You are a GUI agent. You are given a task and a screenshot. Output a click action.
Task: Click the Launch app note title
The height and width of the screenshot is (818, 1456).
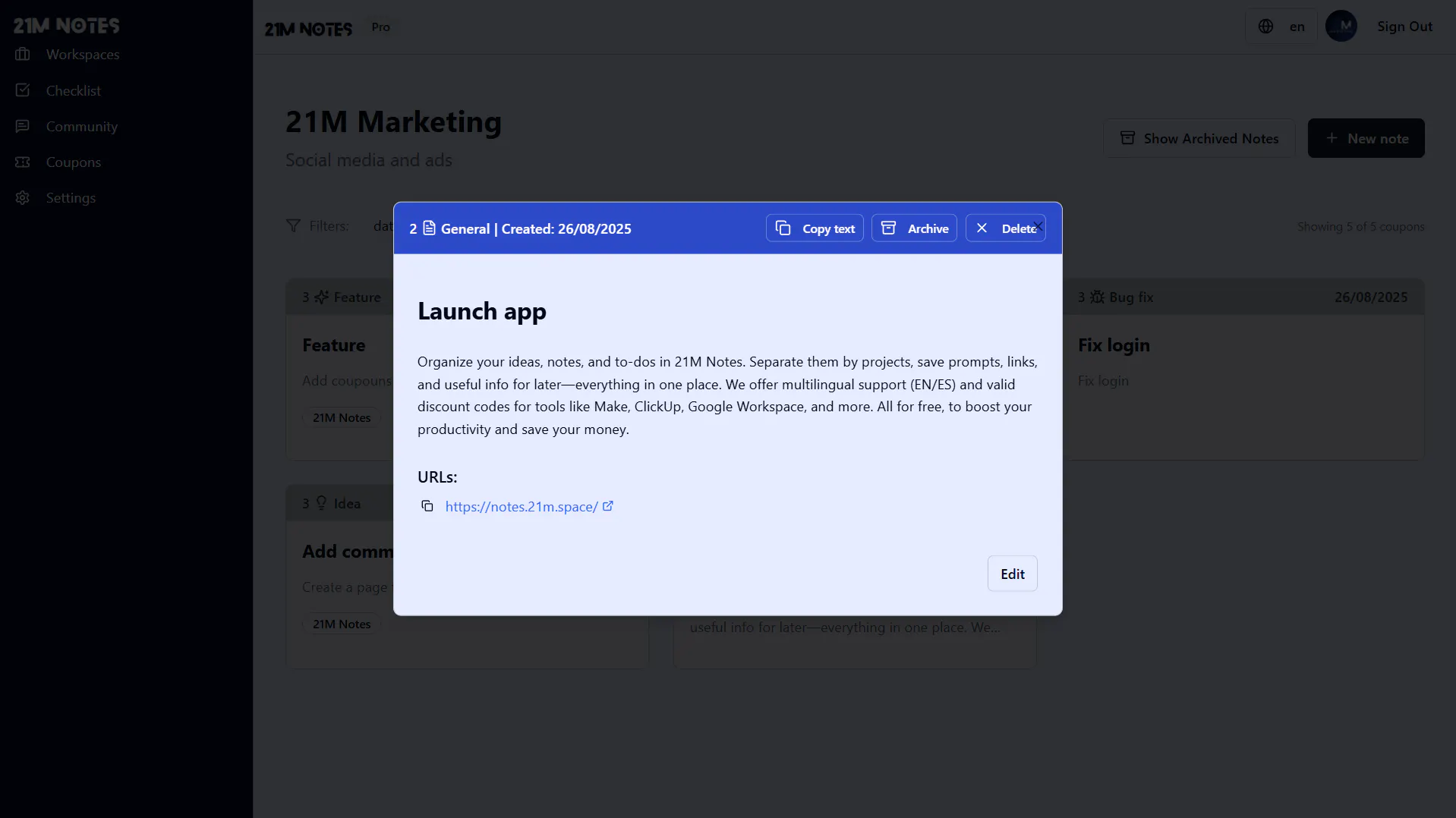click(482, 311)
